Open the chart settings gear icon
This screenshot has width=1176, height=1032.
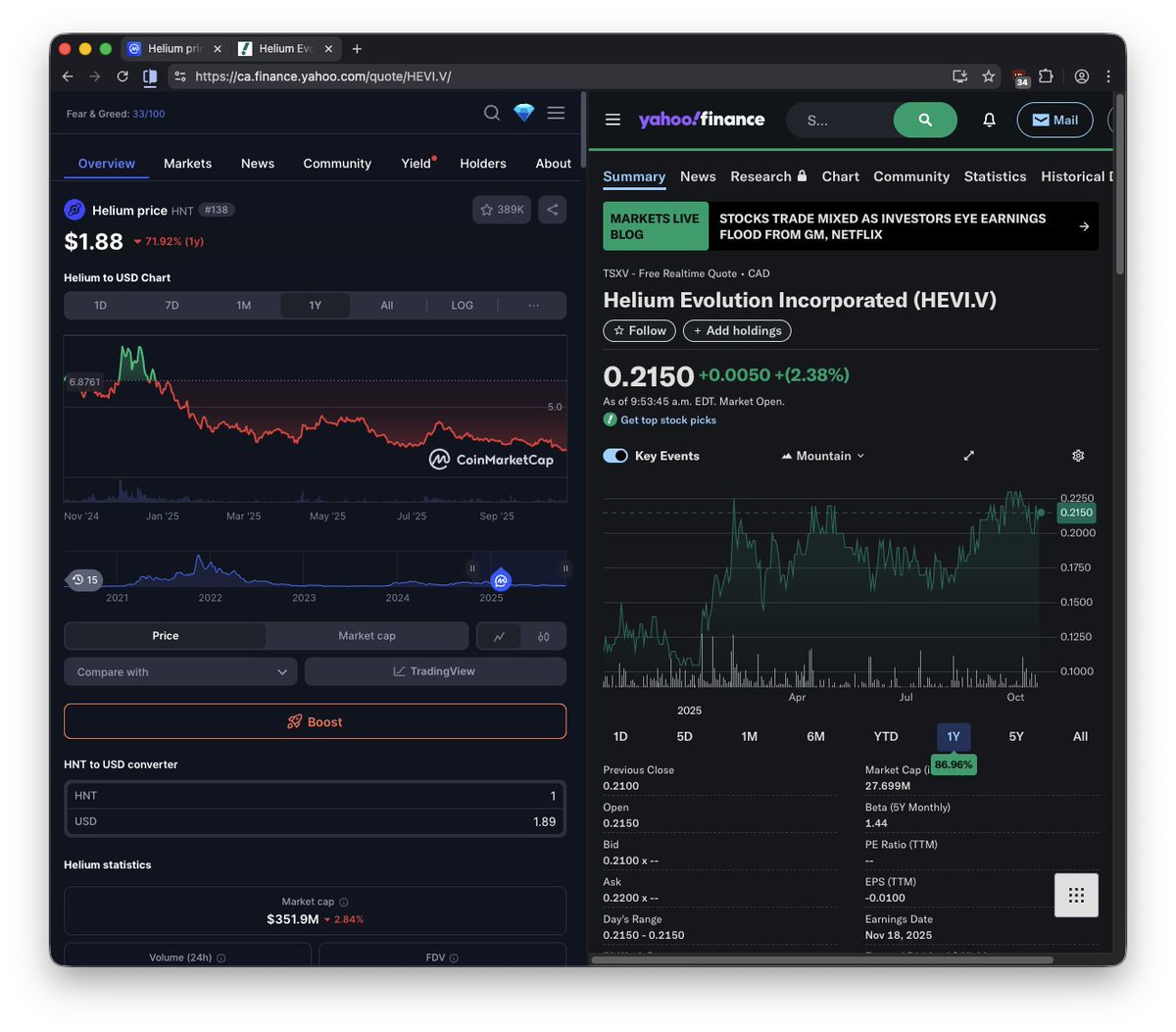1078,456
